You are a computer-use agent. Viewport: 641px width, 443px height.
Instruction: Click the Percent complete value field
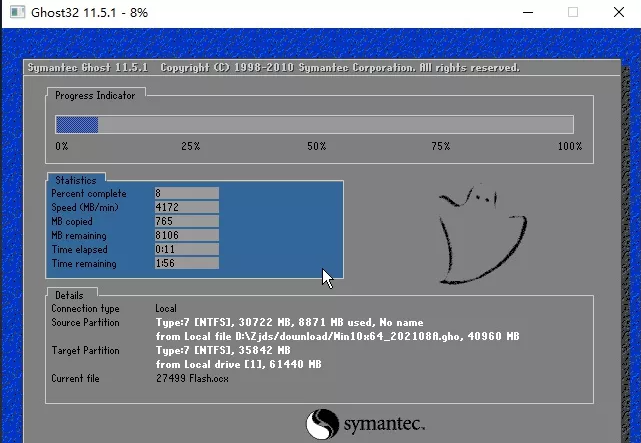186,193
